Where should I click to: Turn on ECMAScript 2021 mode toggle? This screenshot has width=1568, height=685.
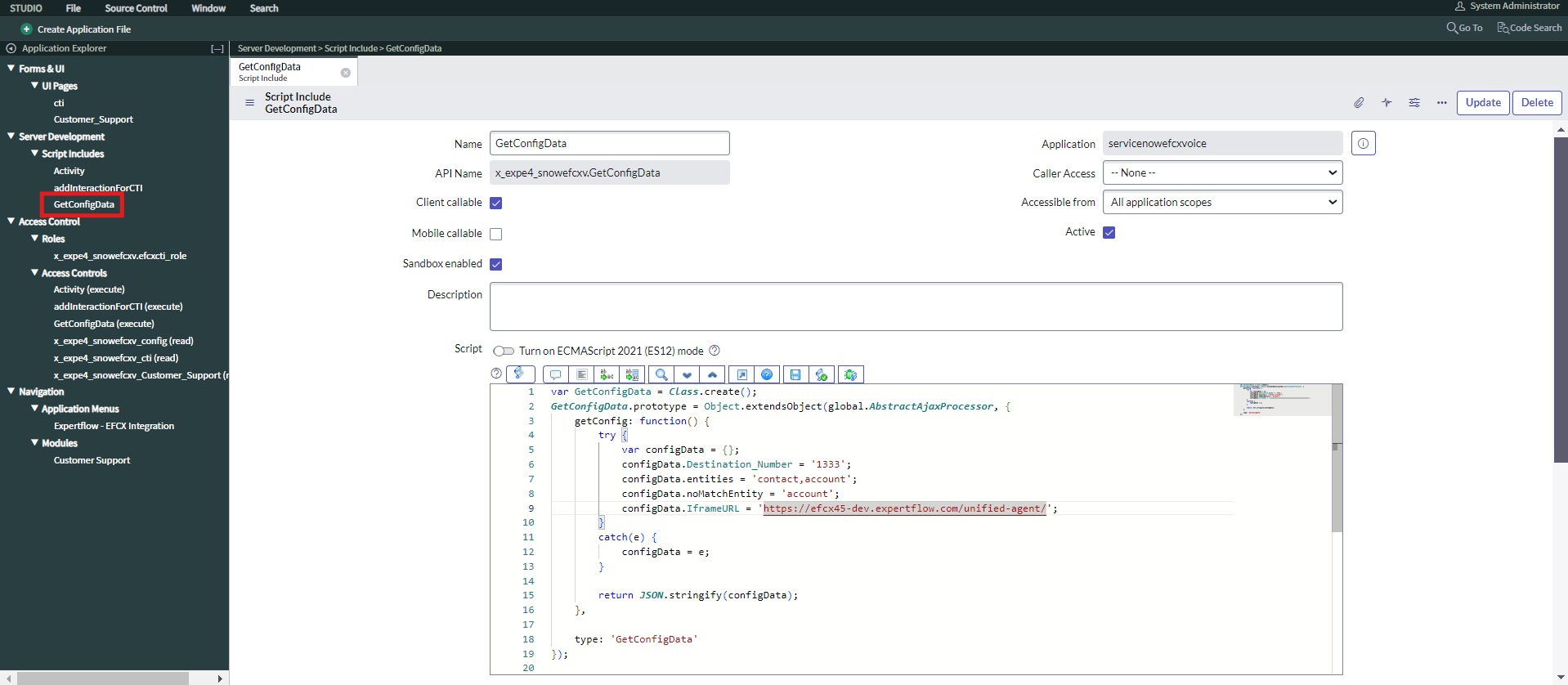coord(504,351)
